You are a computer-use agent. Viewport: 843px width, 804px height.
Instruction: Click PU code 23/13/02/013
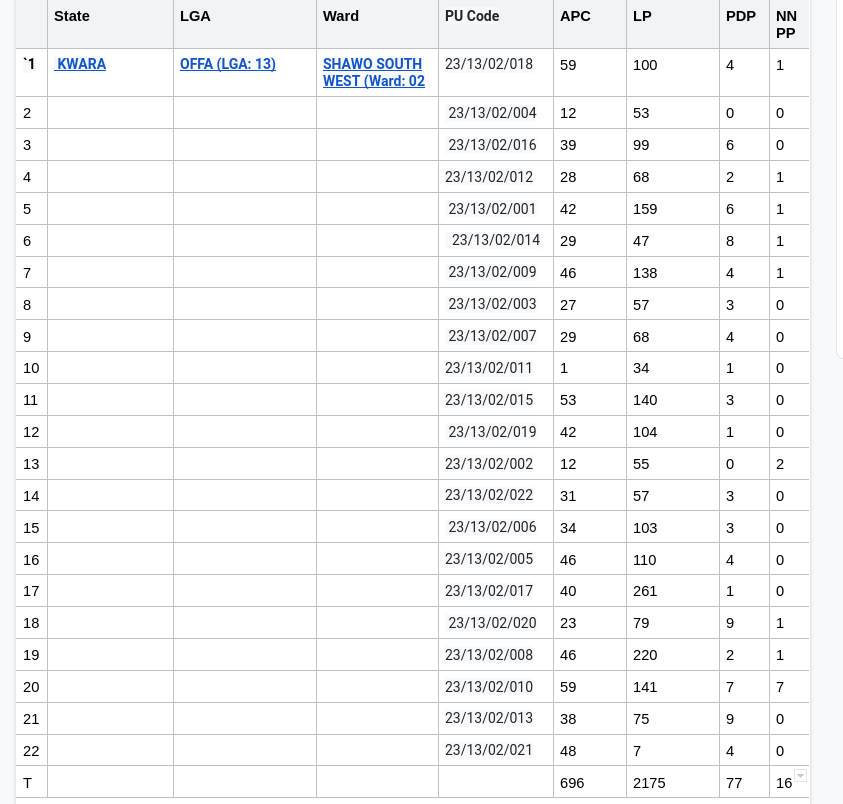489,718
